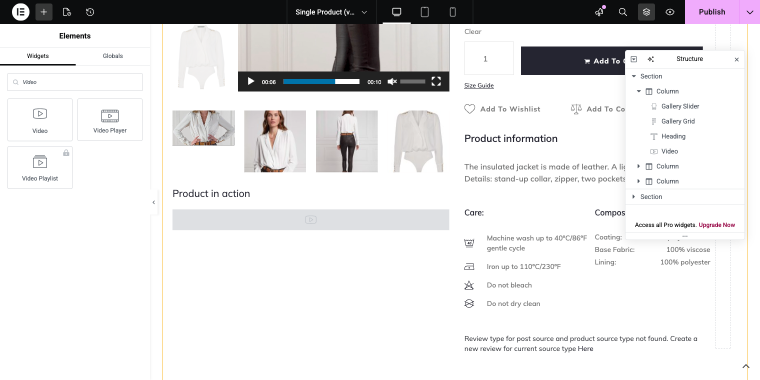Screen dimensions: 760x380
Task: Click the Clear variations link
Action: click(x=473, y=32)
